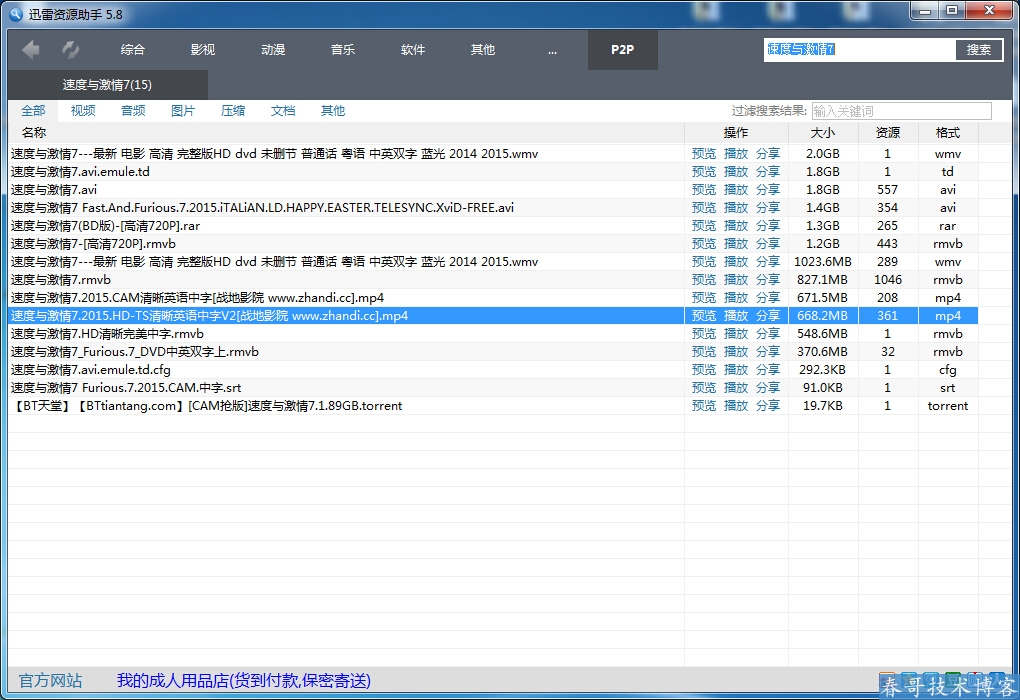Screen dimensions: 1020x700
Task: Minimize the 迅雷资源助手 window
Action: pyautogui.click(x=924, y=10)
